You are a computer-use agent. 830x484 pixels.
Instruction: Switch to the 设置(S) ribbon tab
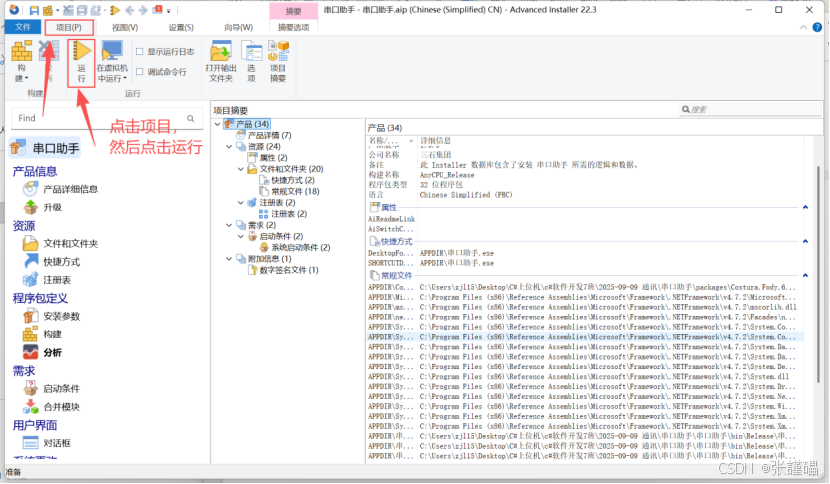pos(181,27)
